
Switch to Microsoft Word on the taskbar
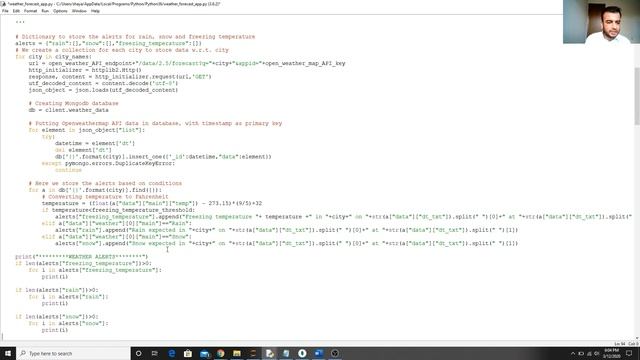pyautogui.click(x=318, y=353)
